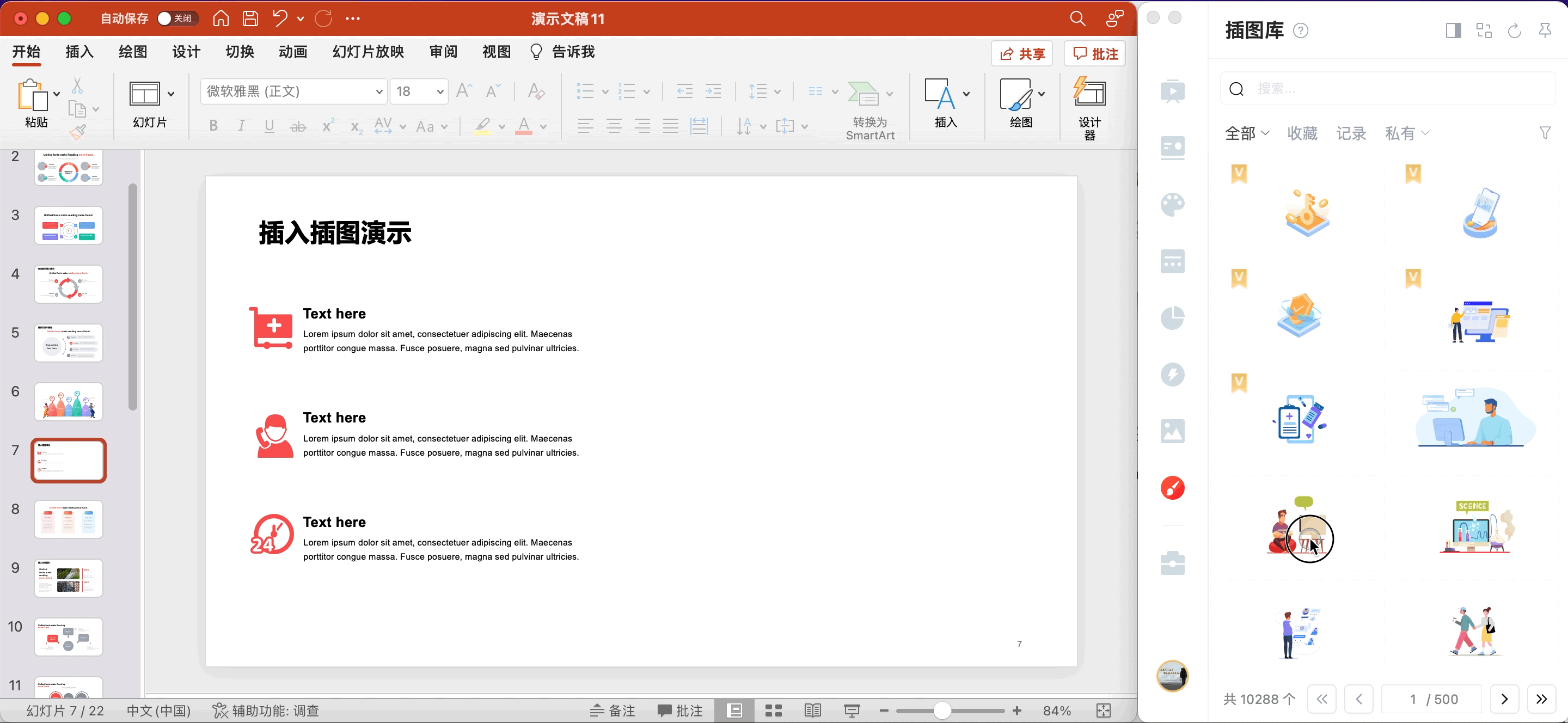This screenshot has height=723, width=1568.
Task: Switch to slide sorter view icon
Action: pyautogui.click(x=773, y=710)
